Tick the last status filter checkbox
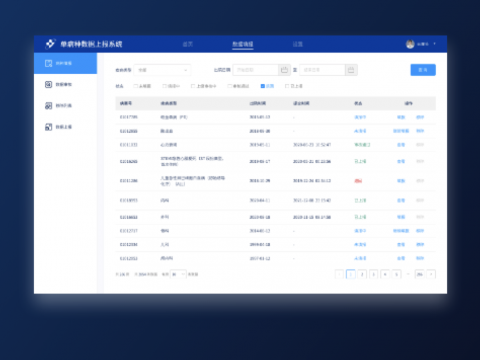This screenshot has height=360, width=480. point(287,86)
